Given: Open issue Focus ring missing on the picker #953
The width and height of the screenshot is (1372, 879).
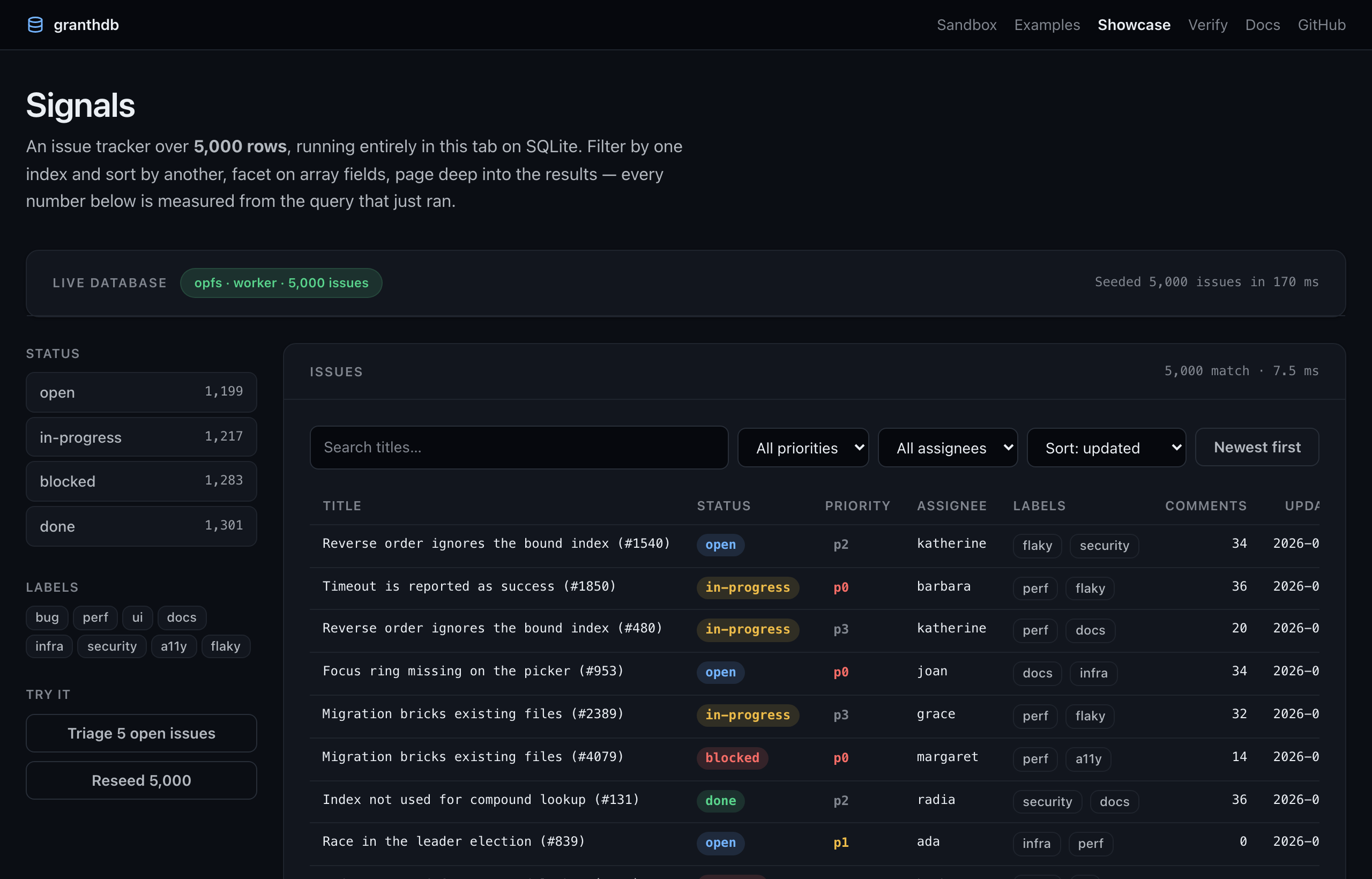Looking at the screenshot, I should (x=473, y=671).
